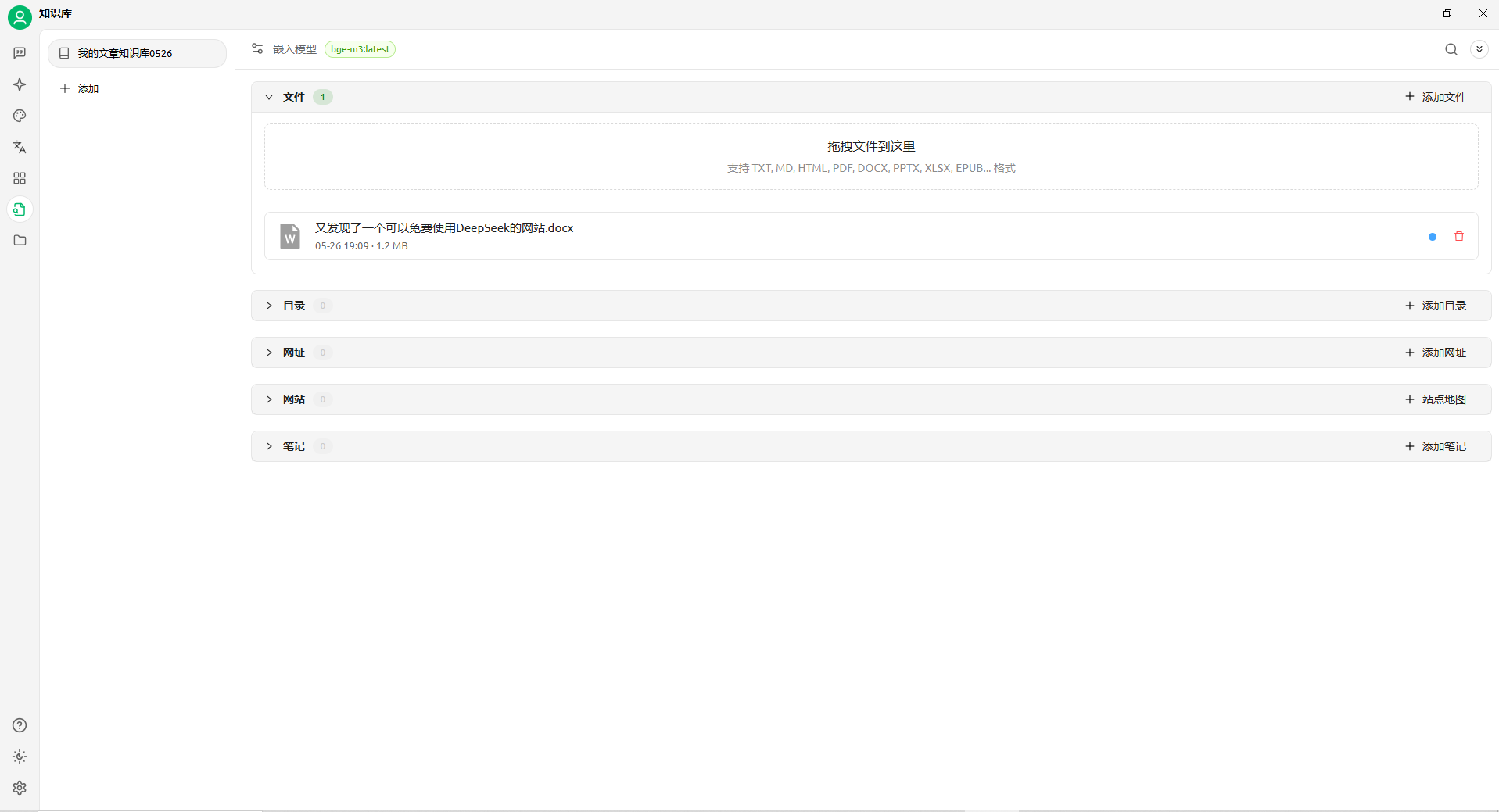Image resolution: width=1499 pixels, height=812 pixels.
Task: Click 添加笔记 button
Action: (1436, 446)
